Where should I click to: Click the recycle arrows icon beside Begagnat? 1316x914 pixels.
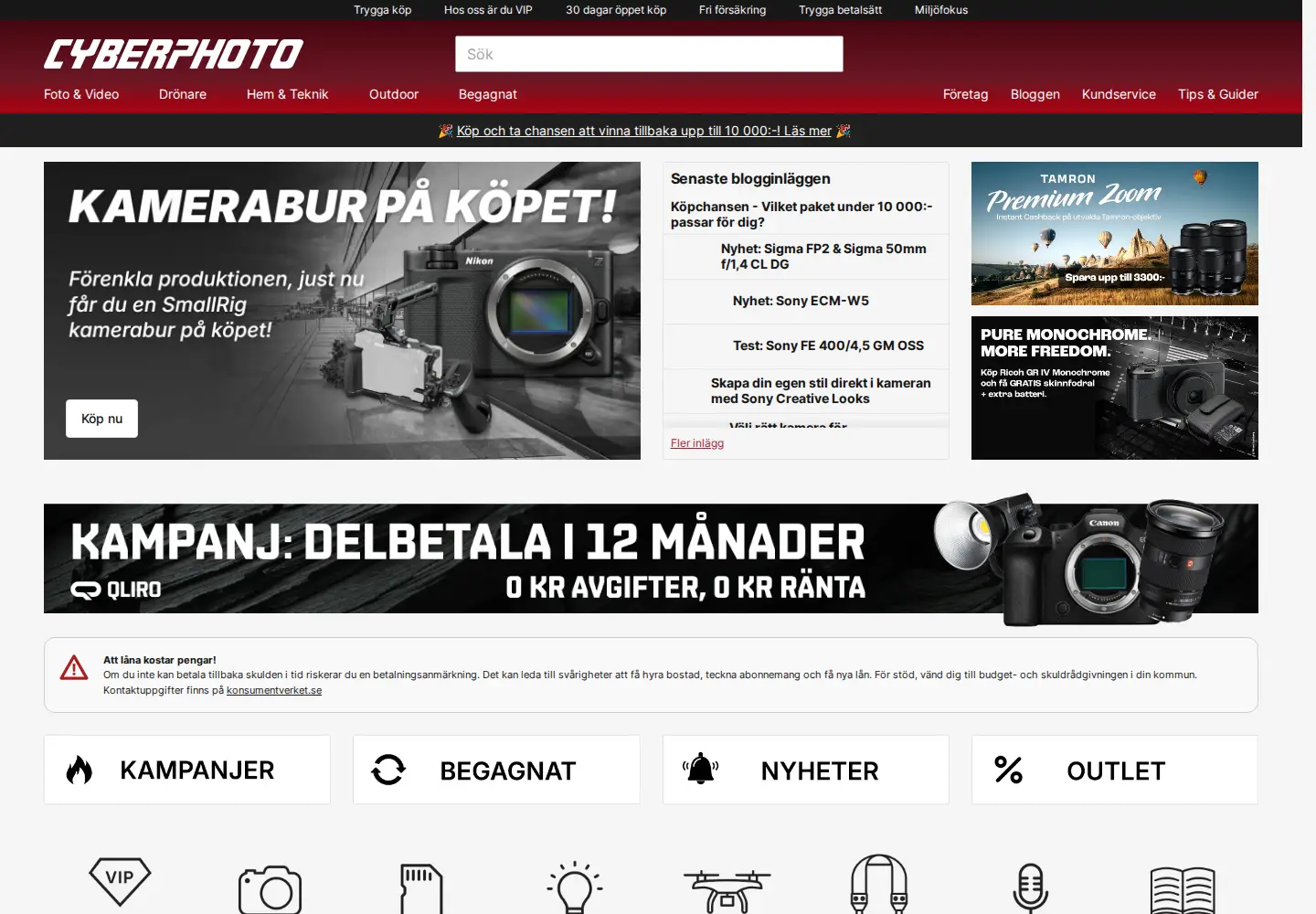pos(388,770)
